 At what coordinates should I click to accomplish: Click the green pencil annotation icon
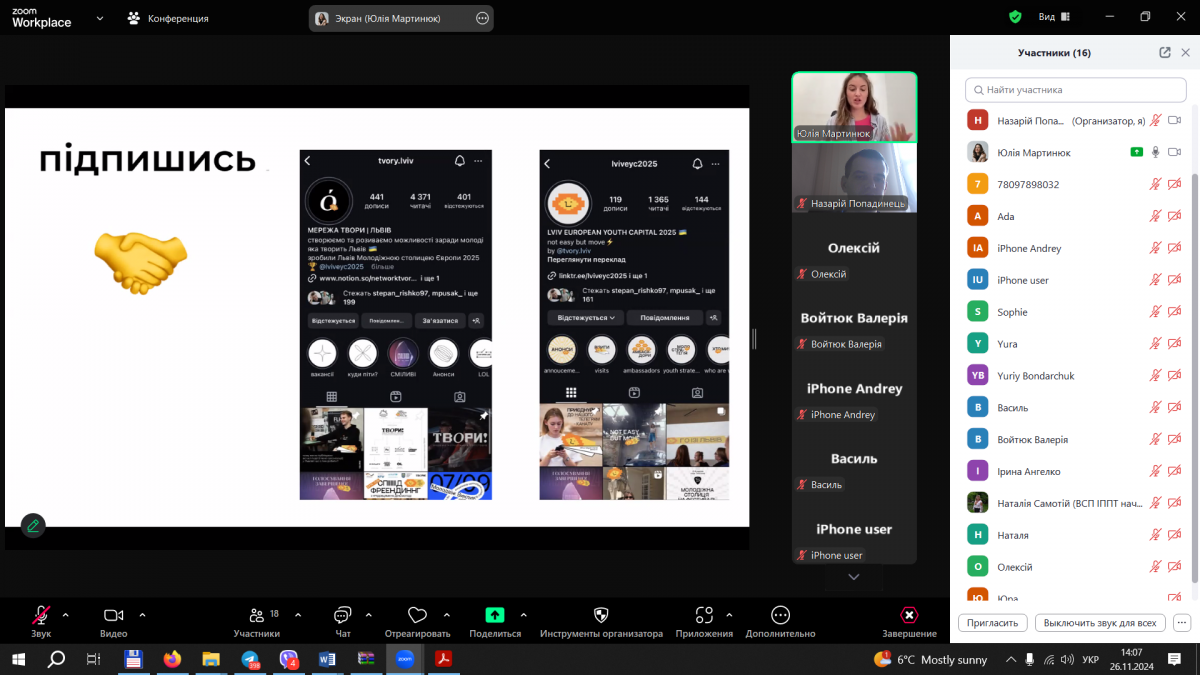point(33,524)
